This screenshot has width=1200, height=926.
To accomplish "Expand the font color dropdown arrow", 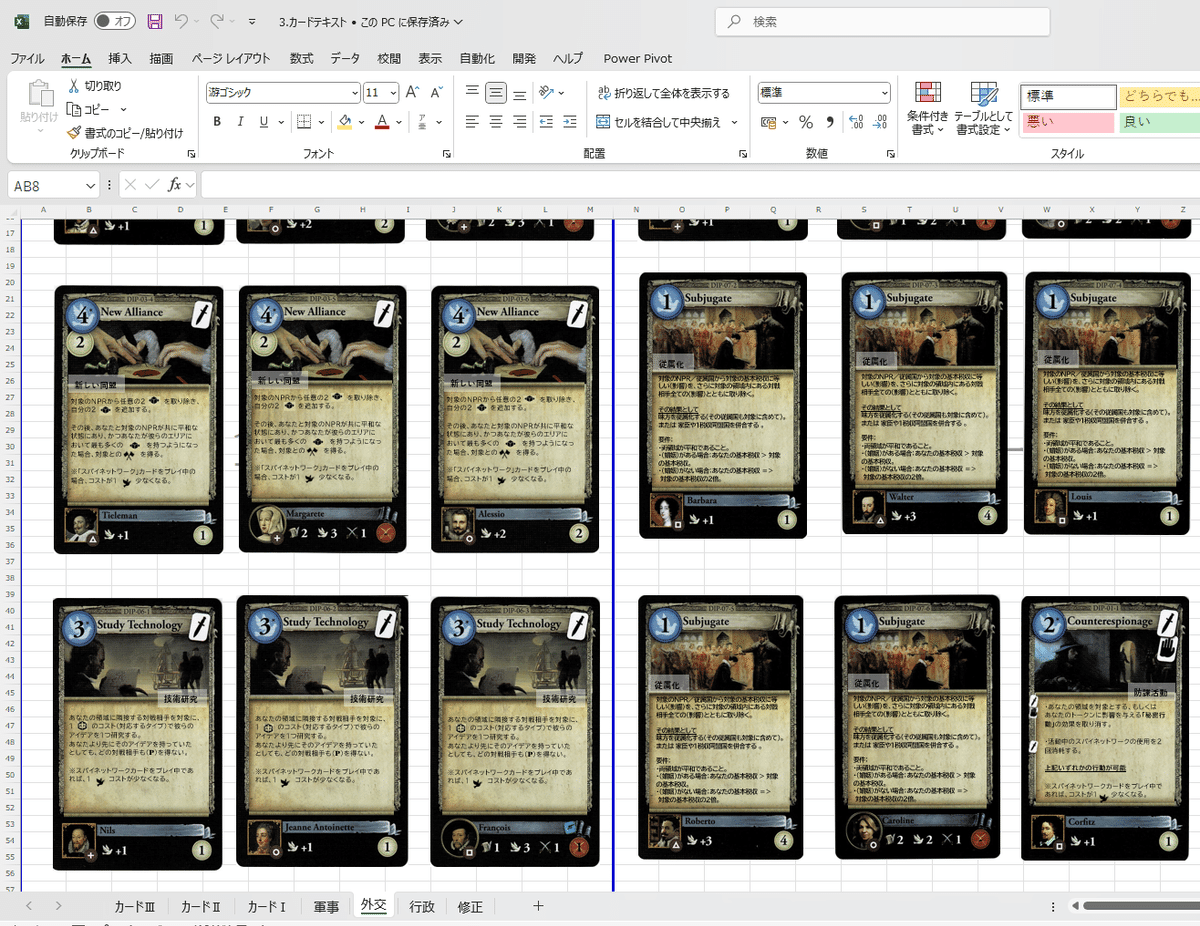I will [x=398, y=122].
